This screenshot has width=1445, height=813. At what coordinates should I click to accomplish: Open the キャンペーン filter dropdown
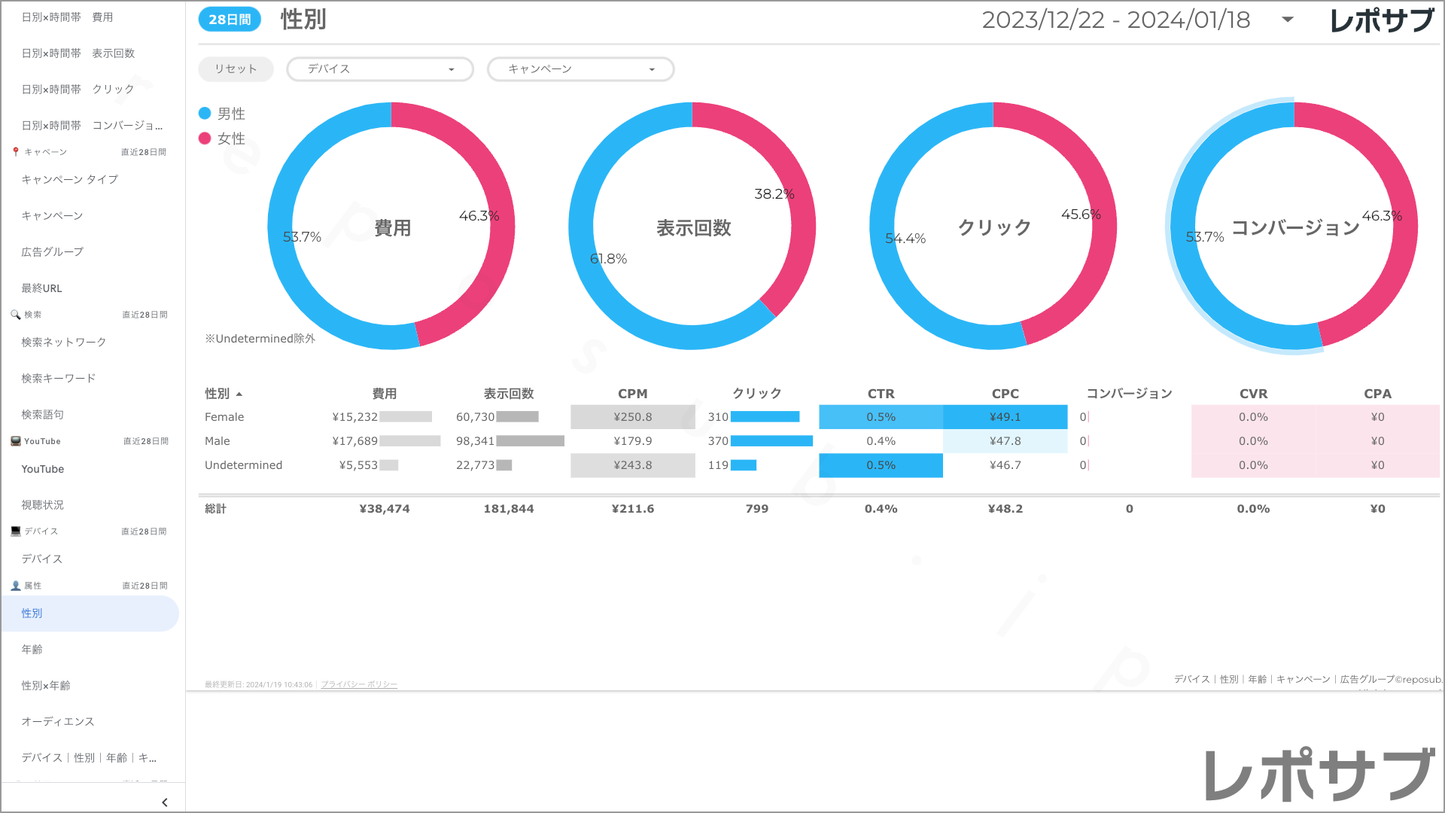click(580, 69)
